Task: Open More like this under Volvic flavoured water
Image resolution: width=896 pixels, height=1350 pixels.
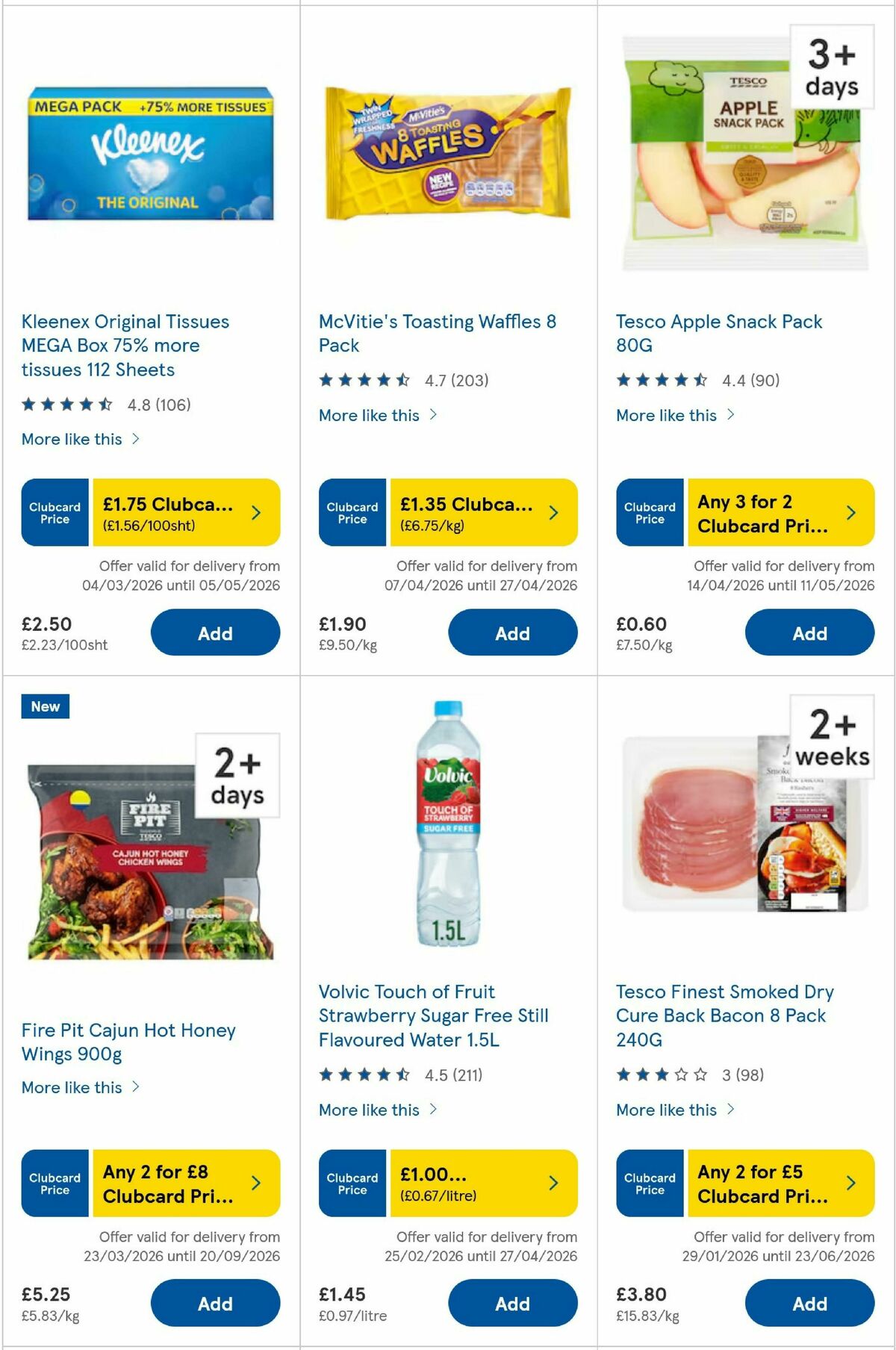Action: click(369, 1110)
